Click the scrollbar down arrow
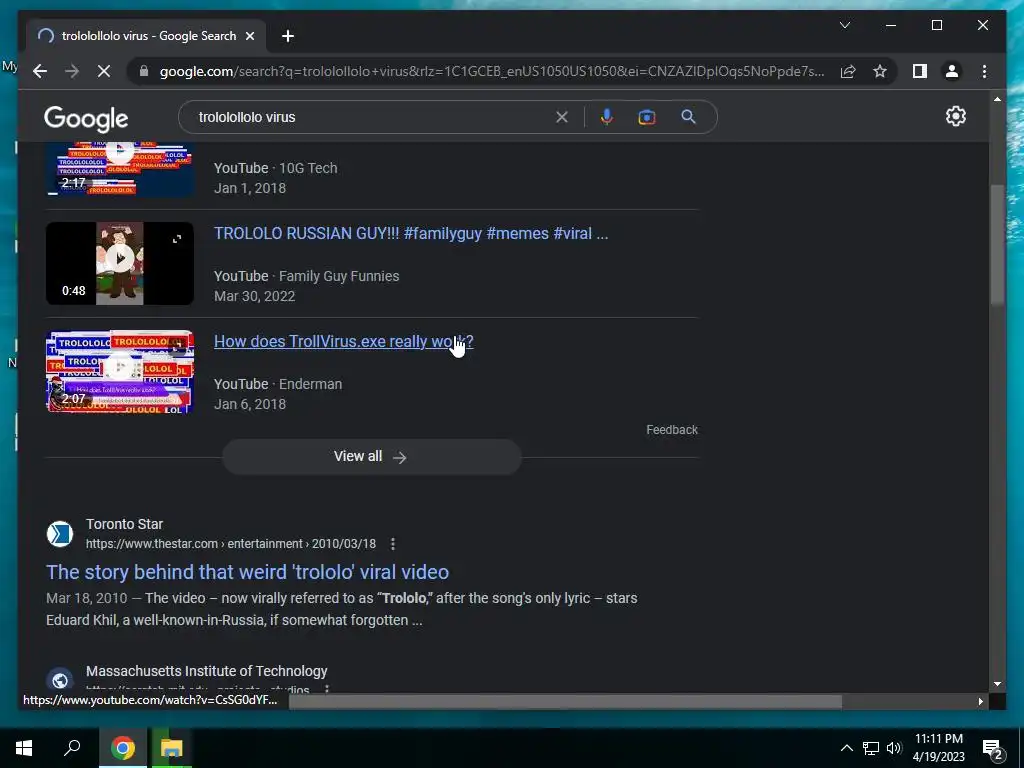Viewport: 1024px width, 768px height. [x=997, y=684]
